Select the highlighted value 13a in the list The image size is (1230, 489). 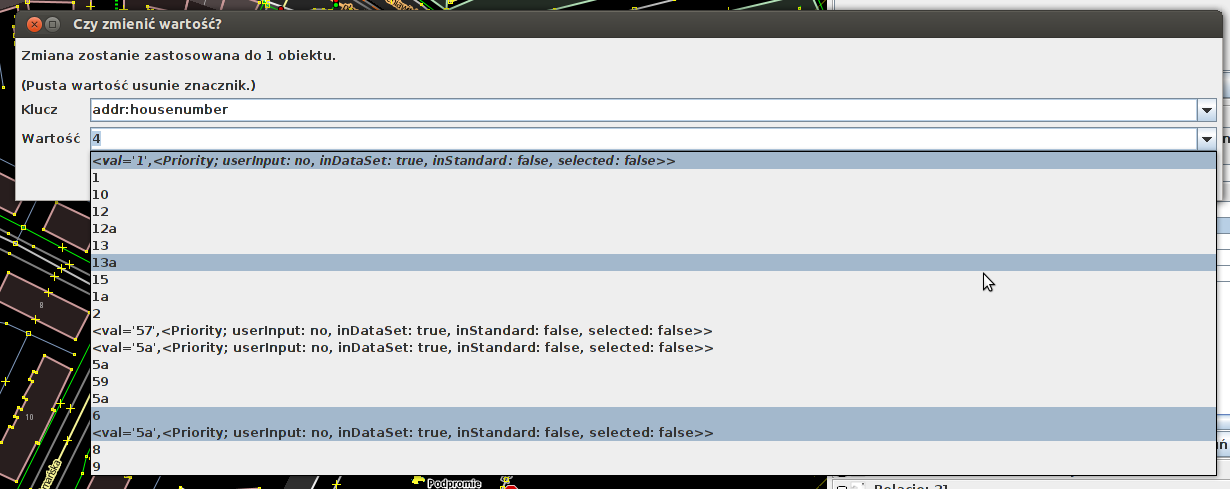tap(105, 262)
